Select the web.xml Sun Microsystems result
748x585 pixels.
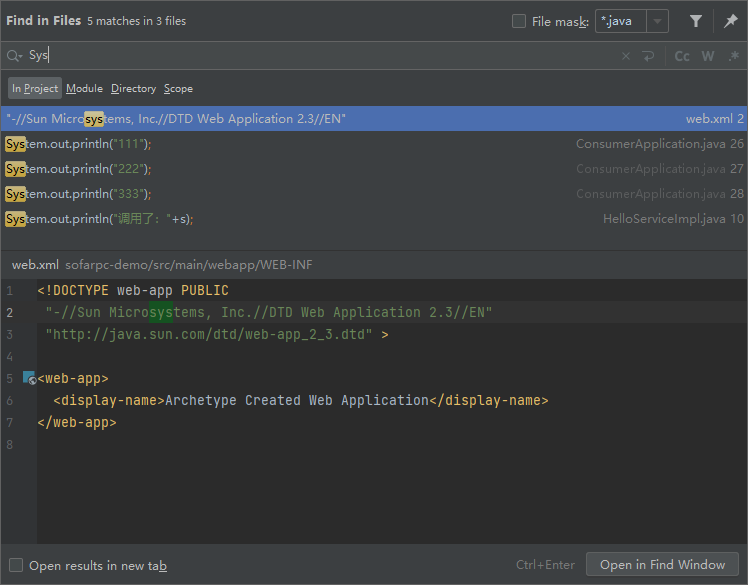(374, 118)
